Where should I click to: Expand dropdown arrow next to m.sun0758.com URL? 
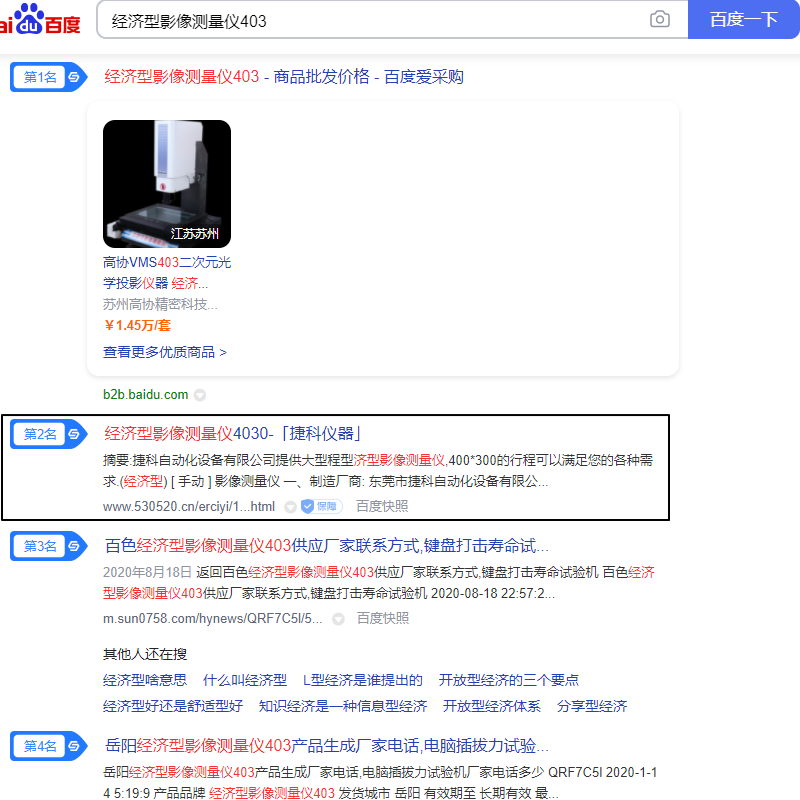coord(338,619)
